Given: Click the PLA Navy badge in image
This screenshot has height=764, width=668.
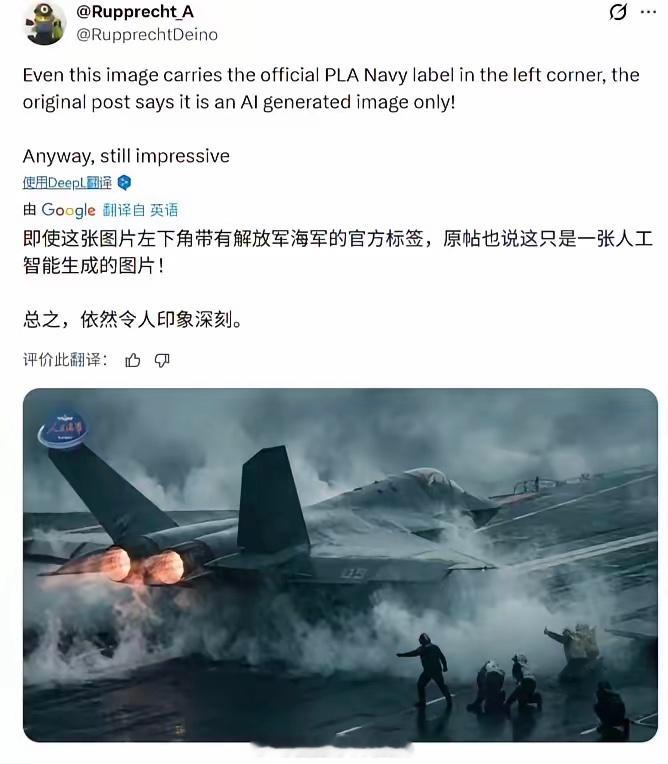Looking at the screenshot, I should 63,429.
